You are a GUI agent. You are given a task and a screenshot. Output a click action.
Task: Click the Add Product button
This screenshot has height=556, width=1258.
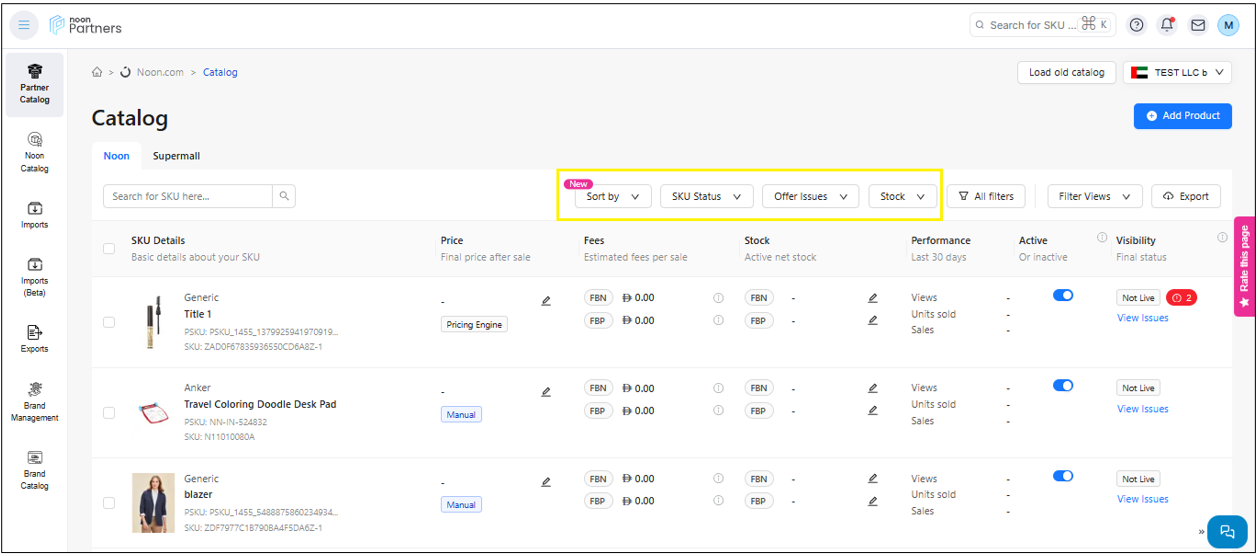[x=1182, y=116]
